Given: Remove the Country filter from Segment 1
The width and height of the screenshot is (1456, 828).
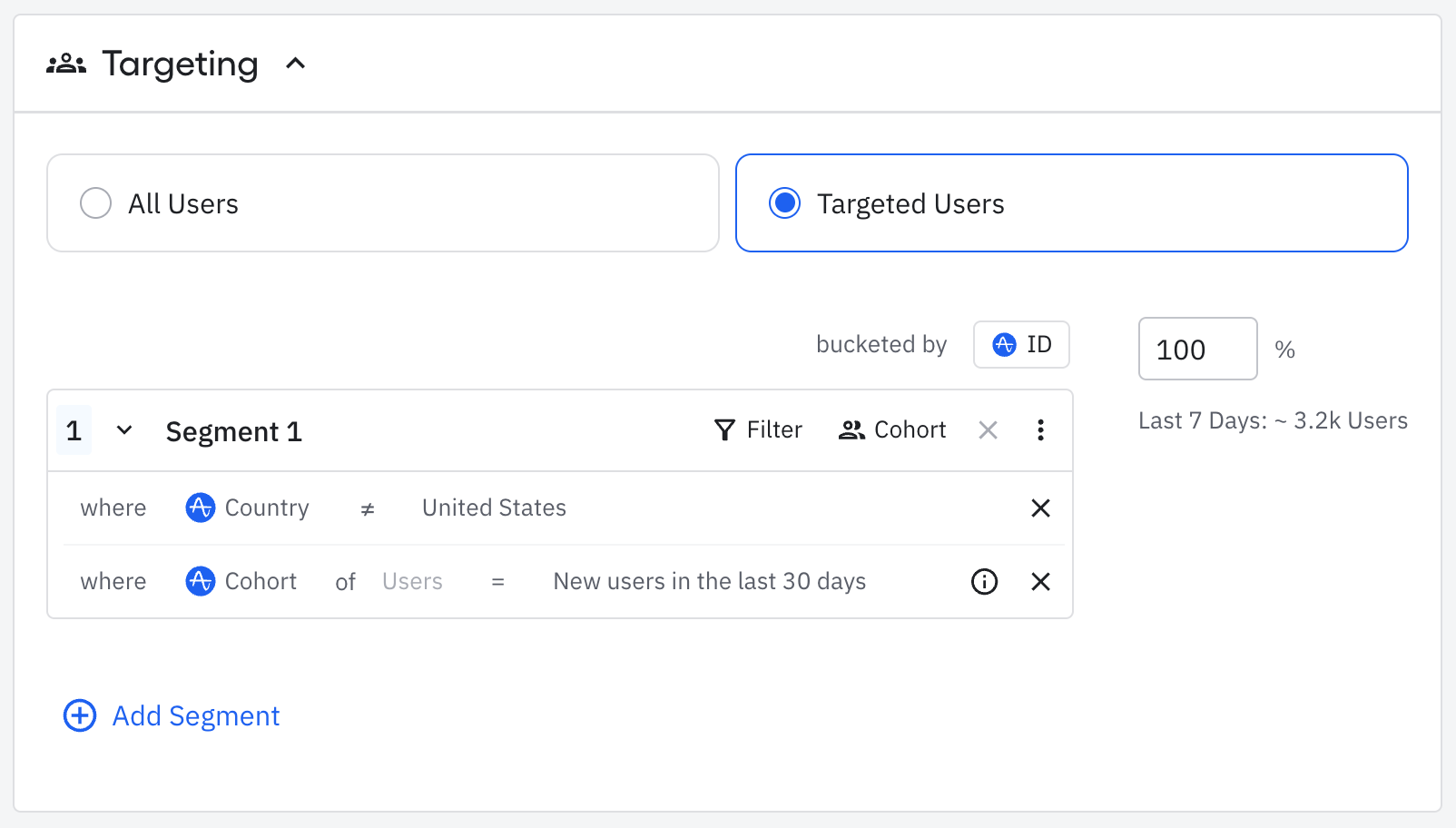Looking at the screenshot, I should pos(1040,508).
